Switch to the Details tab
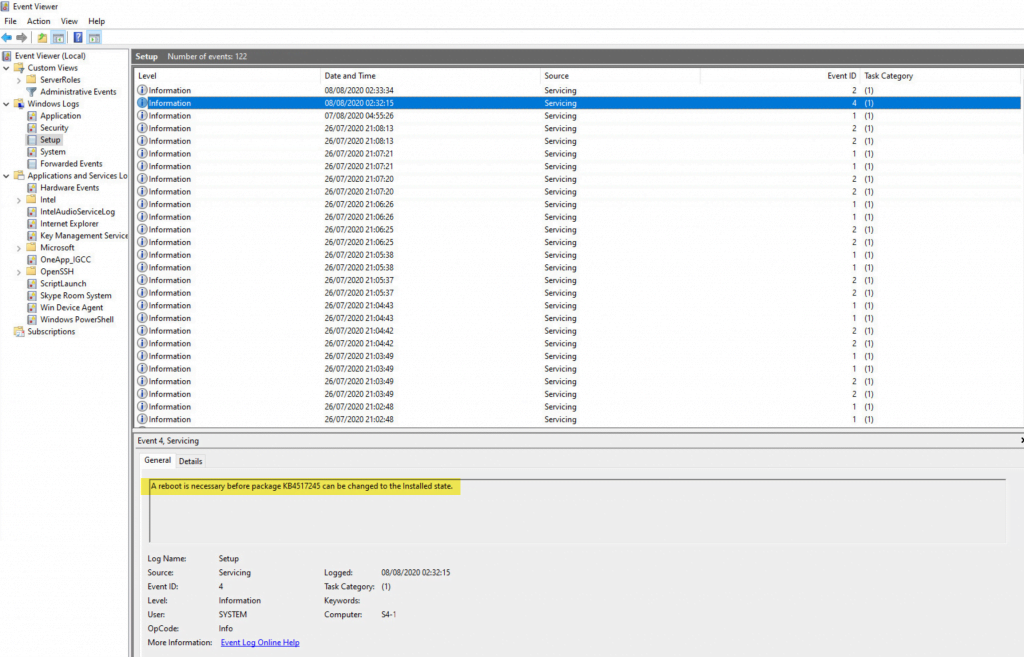This screenshot has height=657, width=1024. 191,461
